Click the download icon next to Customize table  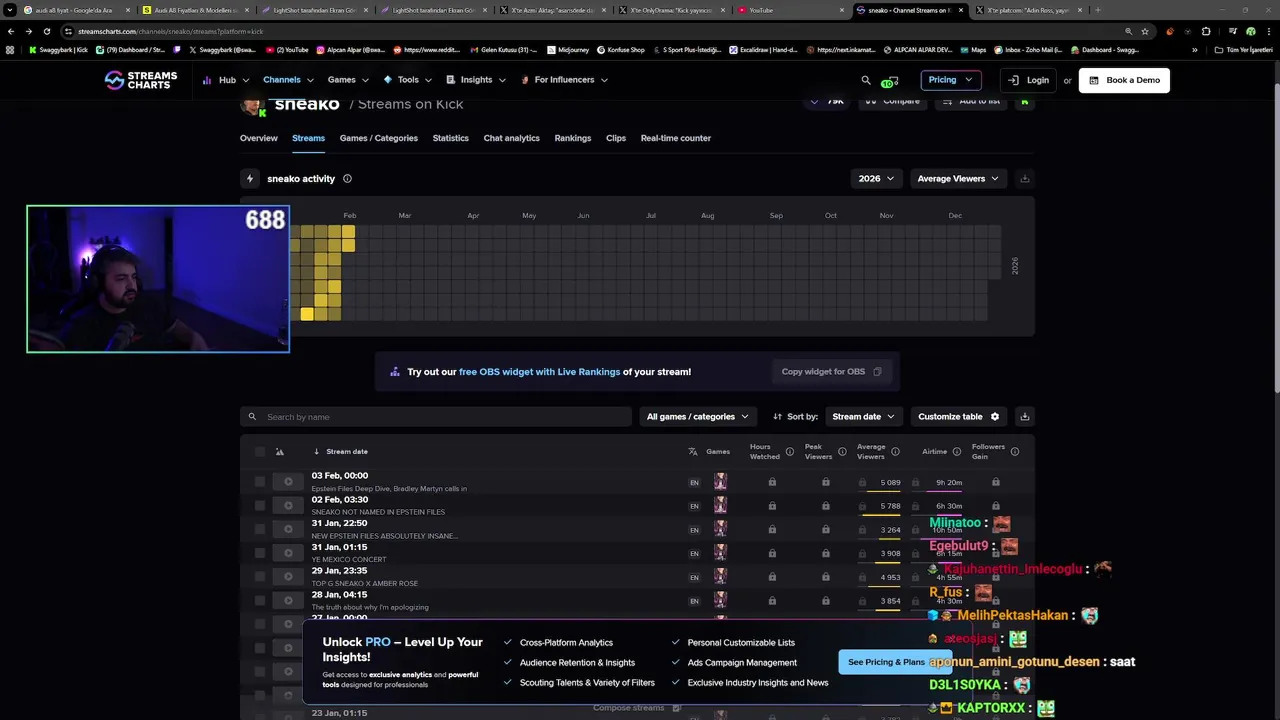pyautogui.click(x=1024, y=417)
